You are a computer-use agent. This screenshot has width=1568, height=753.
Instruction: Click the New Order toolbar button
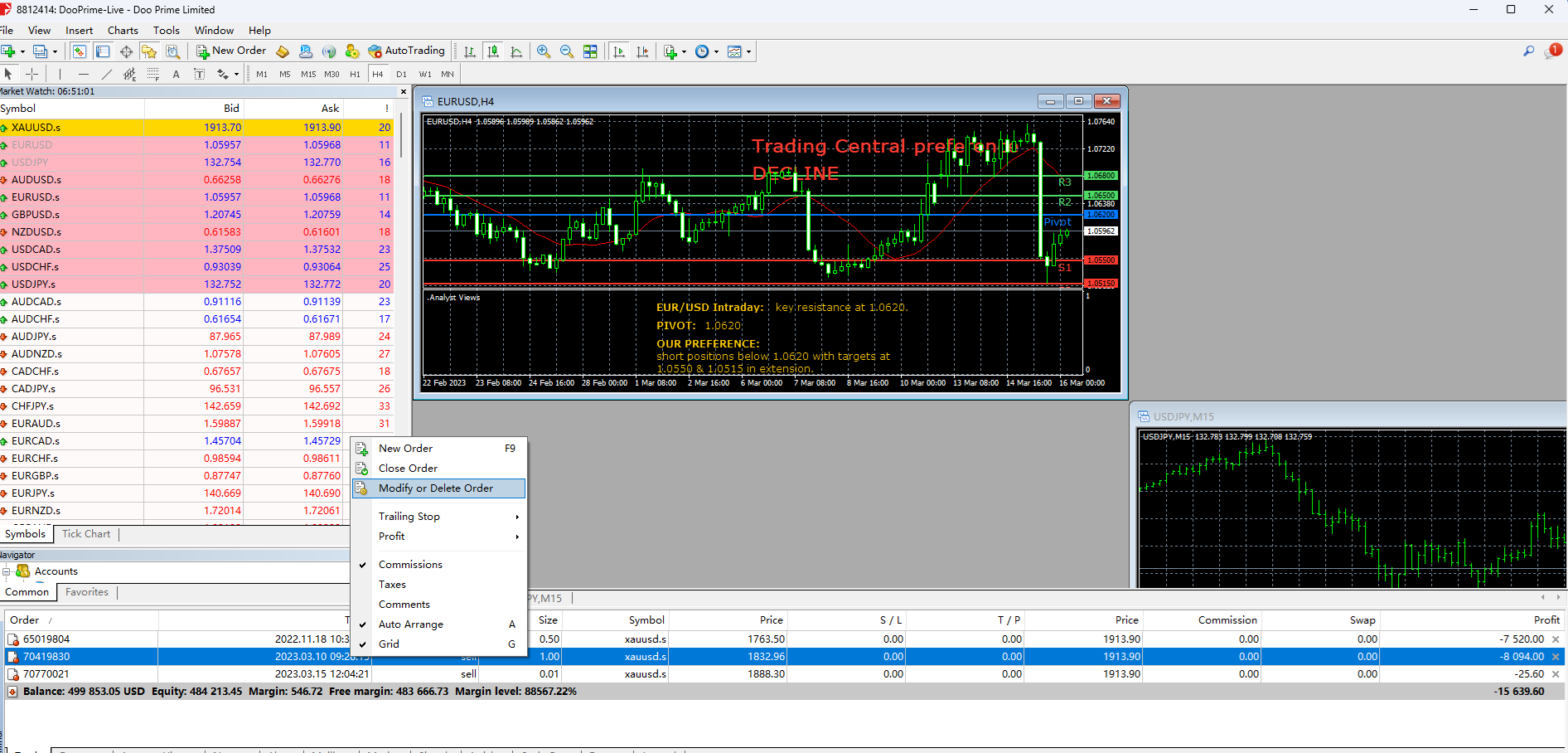click(231, 51)
